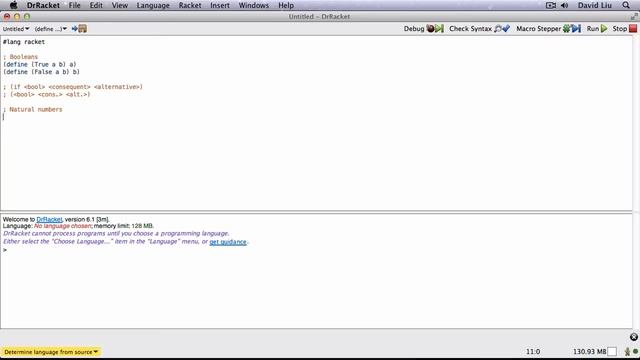Click the '(if <bool> <consequent> <alternative>)' comment
Viewport: 640px width, 360px height.
tap(76, 87)
